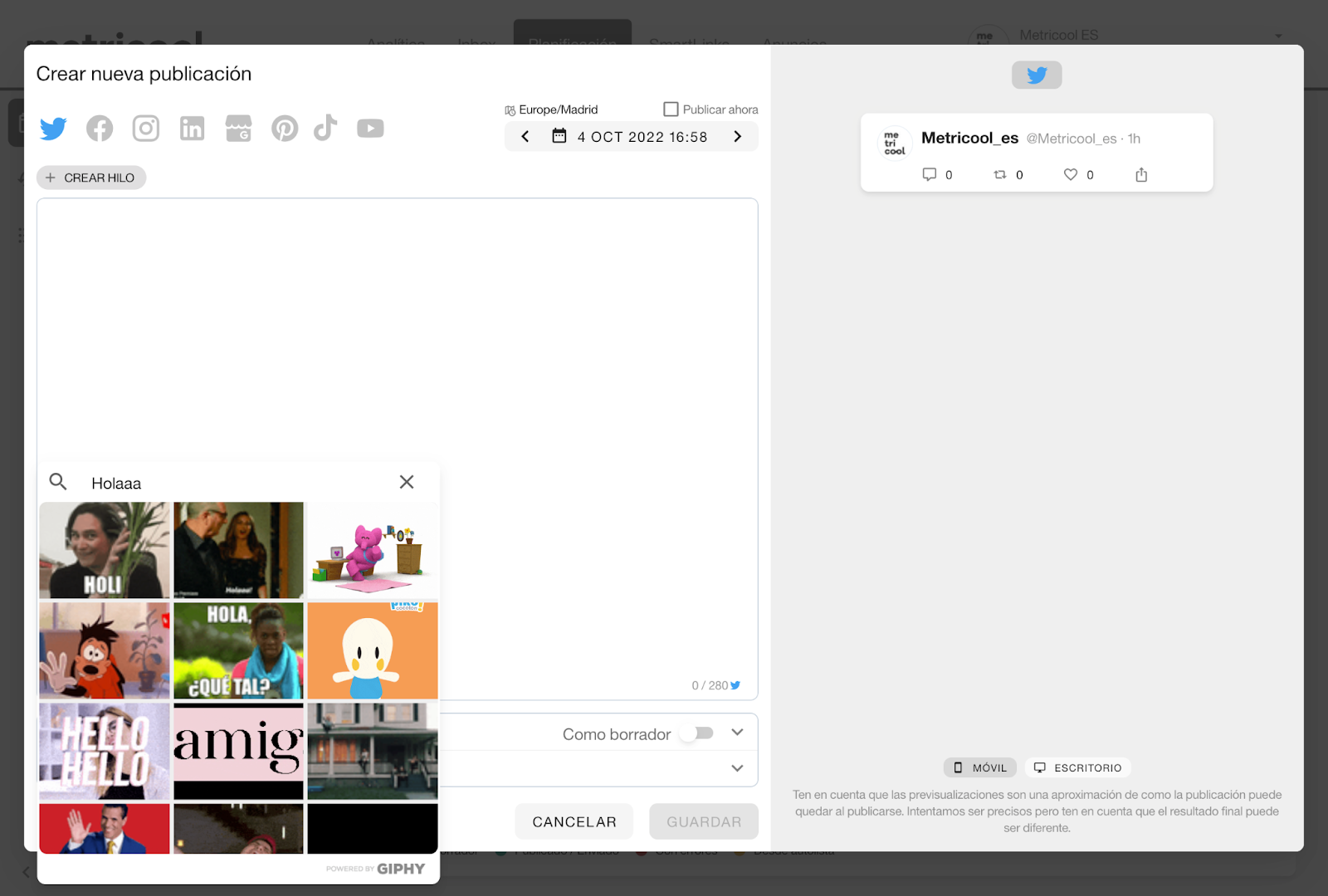Open the Metricool ES brand dropdown
Image resolution: width=1328 pixels, height=896 pixels.
tap(1278, 36)
